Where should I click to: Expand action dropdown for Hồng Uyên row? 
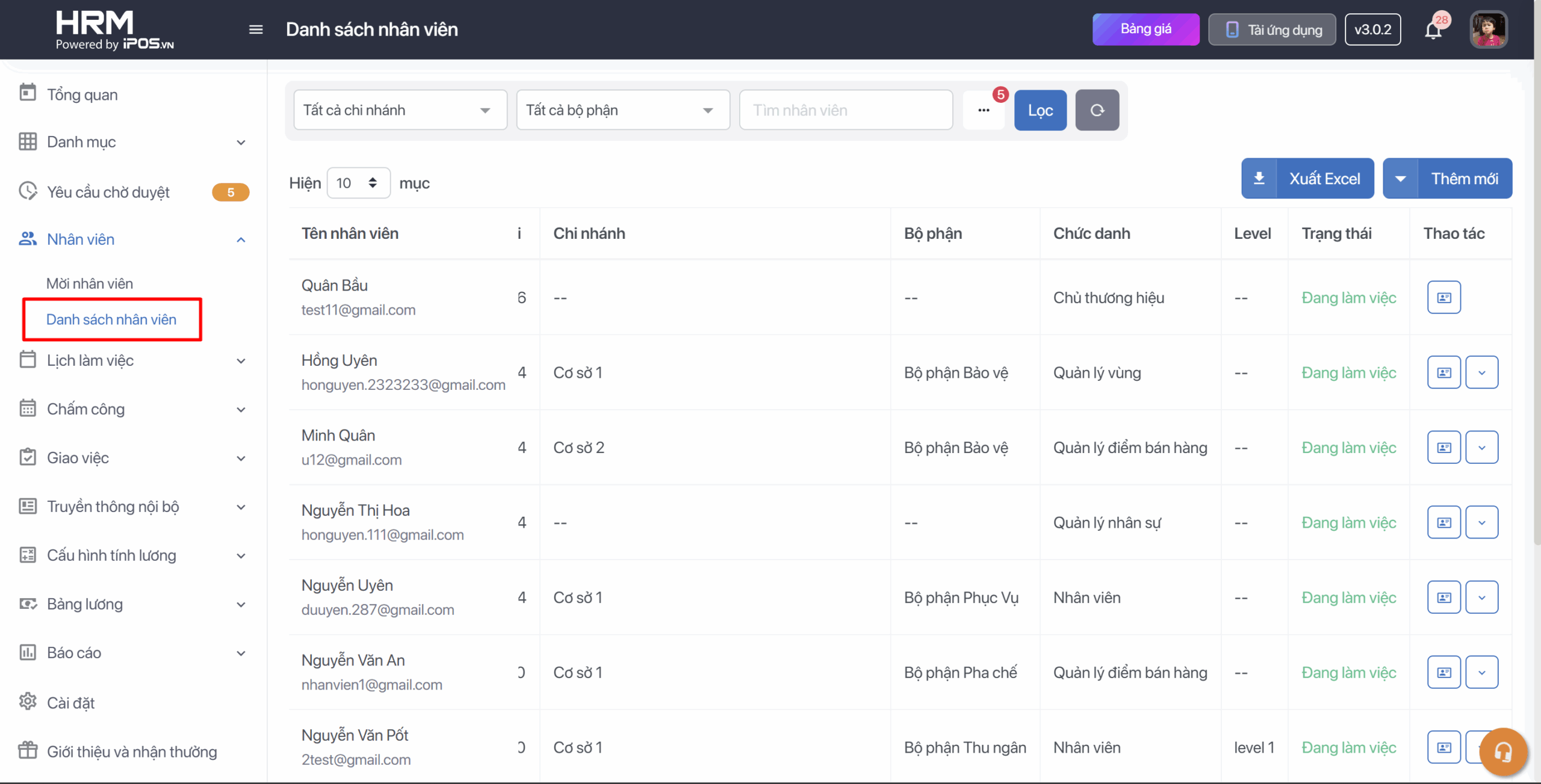(1481, 372)
